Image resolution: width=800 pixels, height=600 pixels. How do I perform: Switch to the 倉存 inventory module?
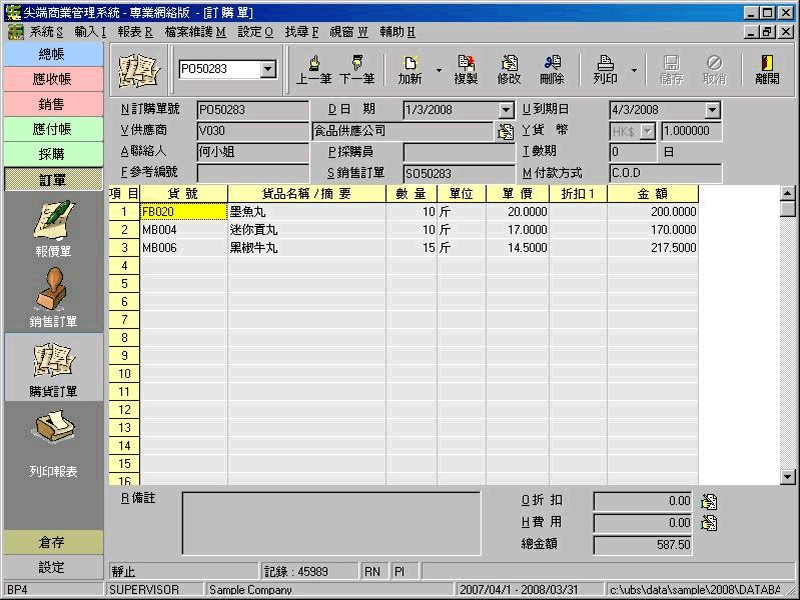tap(52, 542)
